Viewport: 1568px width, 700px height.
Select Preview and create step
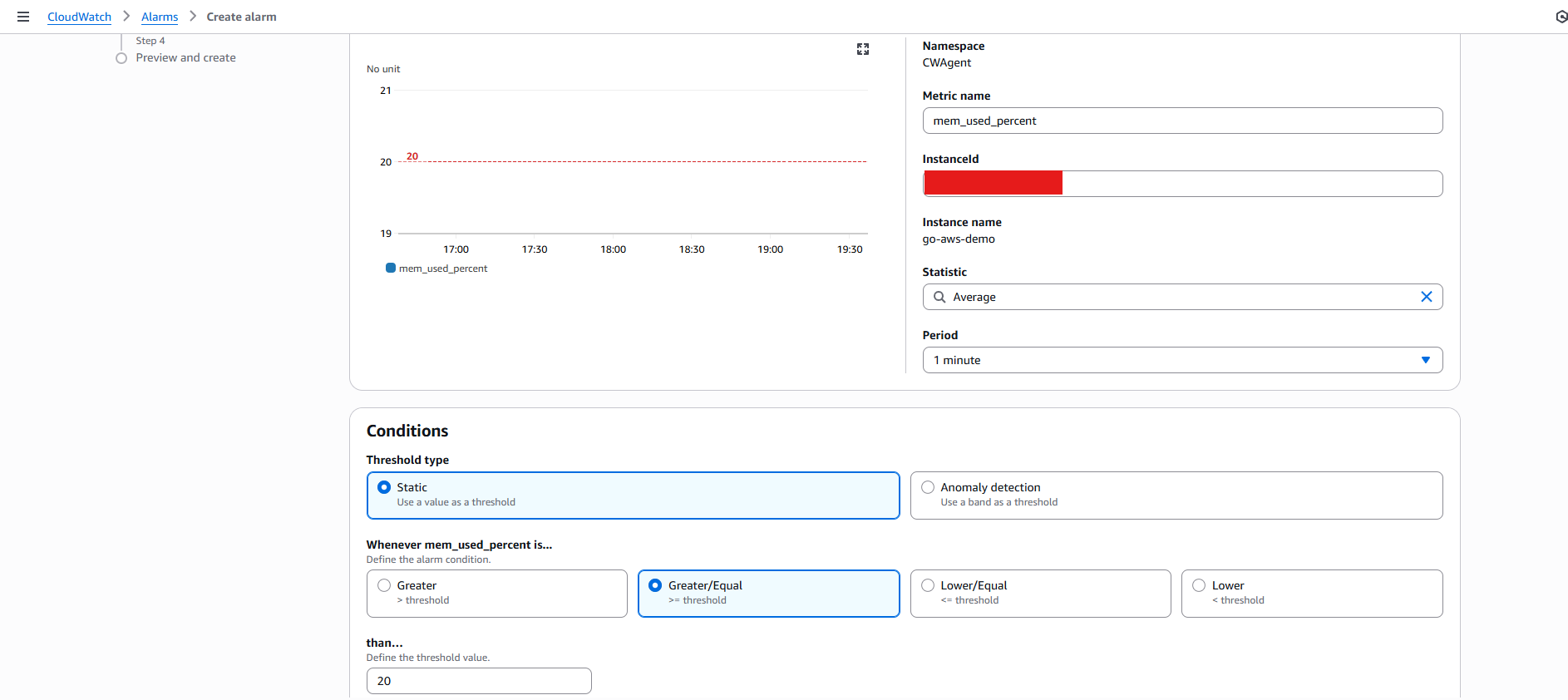click(185, 57)
